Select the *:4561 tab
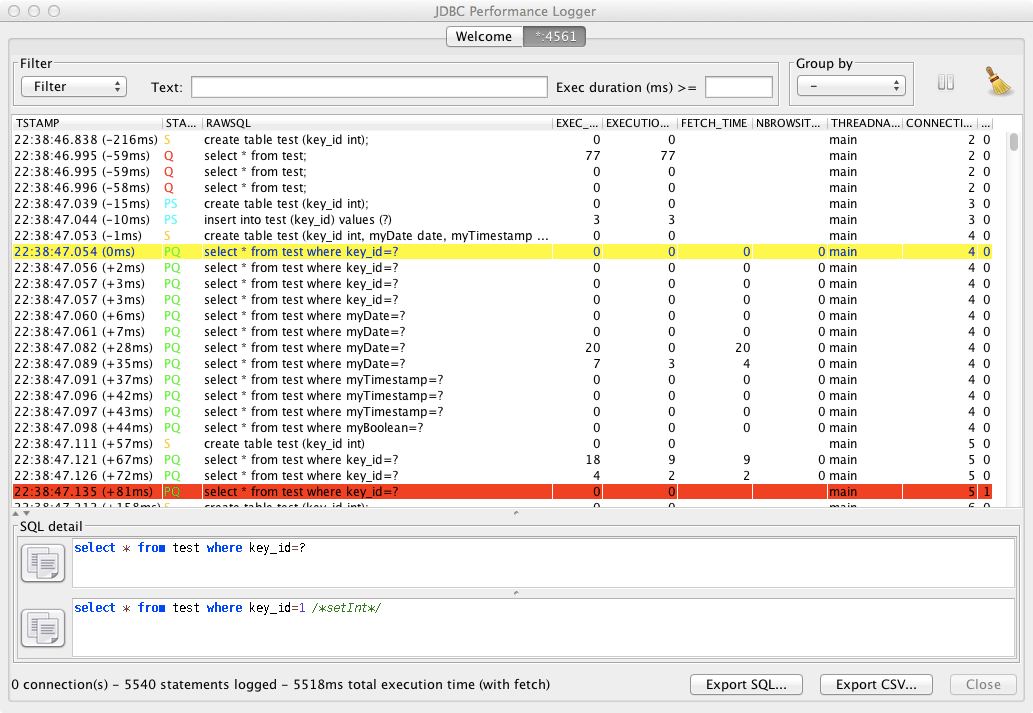 555,36
